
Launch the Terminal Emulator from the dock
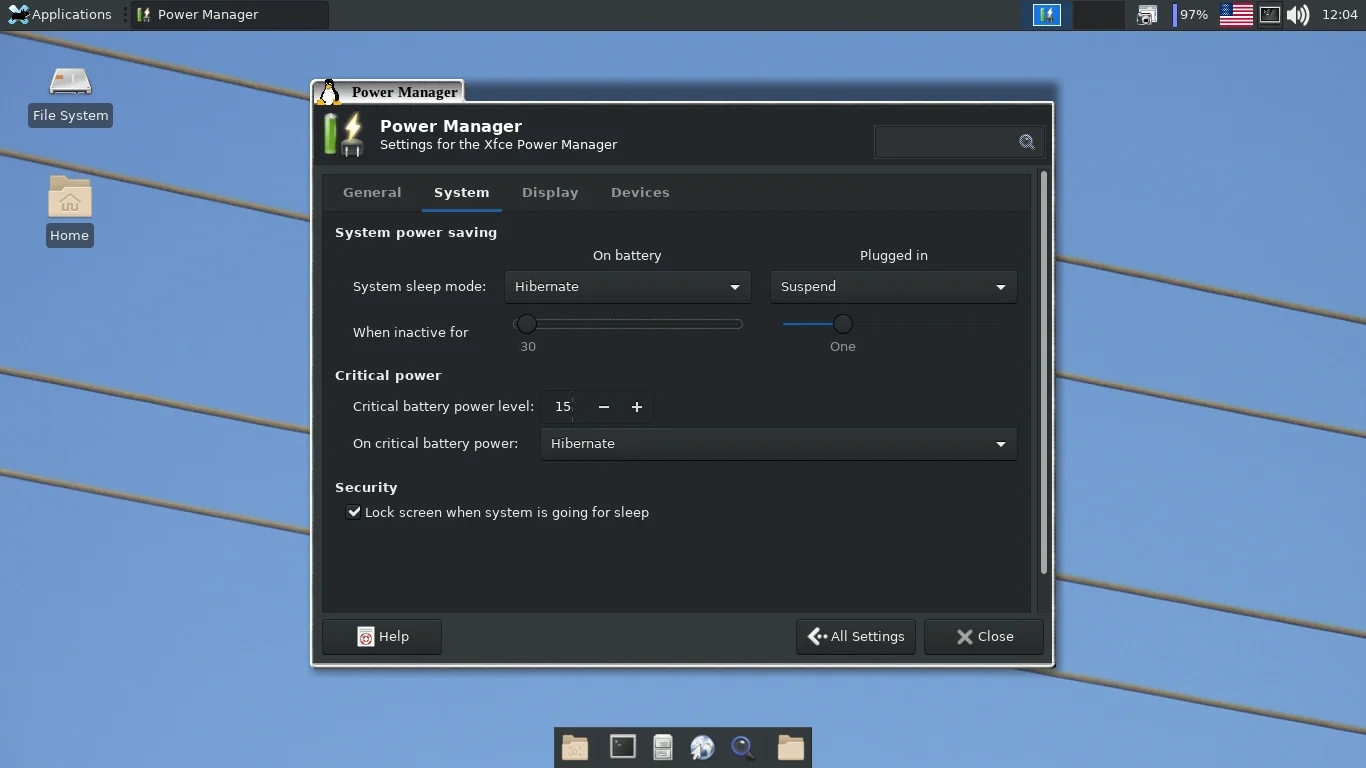[x=623, y=747]
